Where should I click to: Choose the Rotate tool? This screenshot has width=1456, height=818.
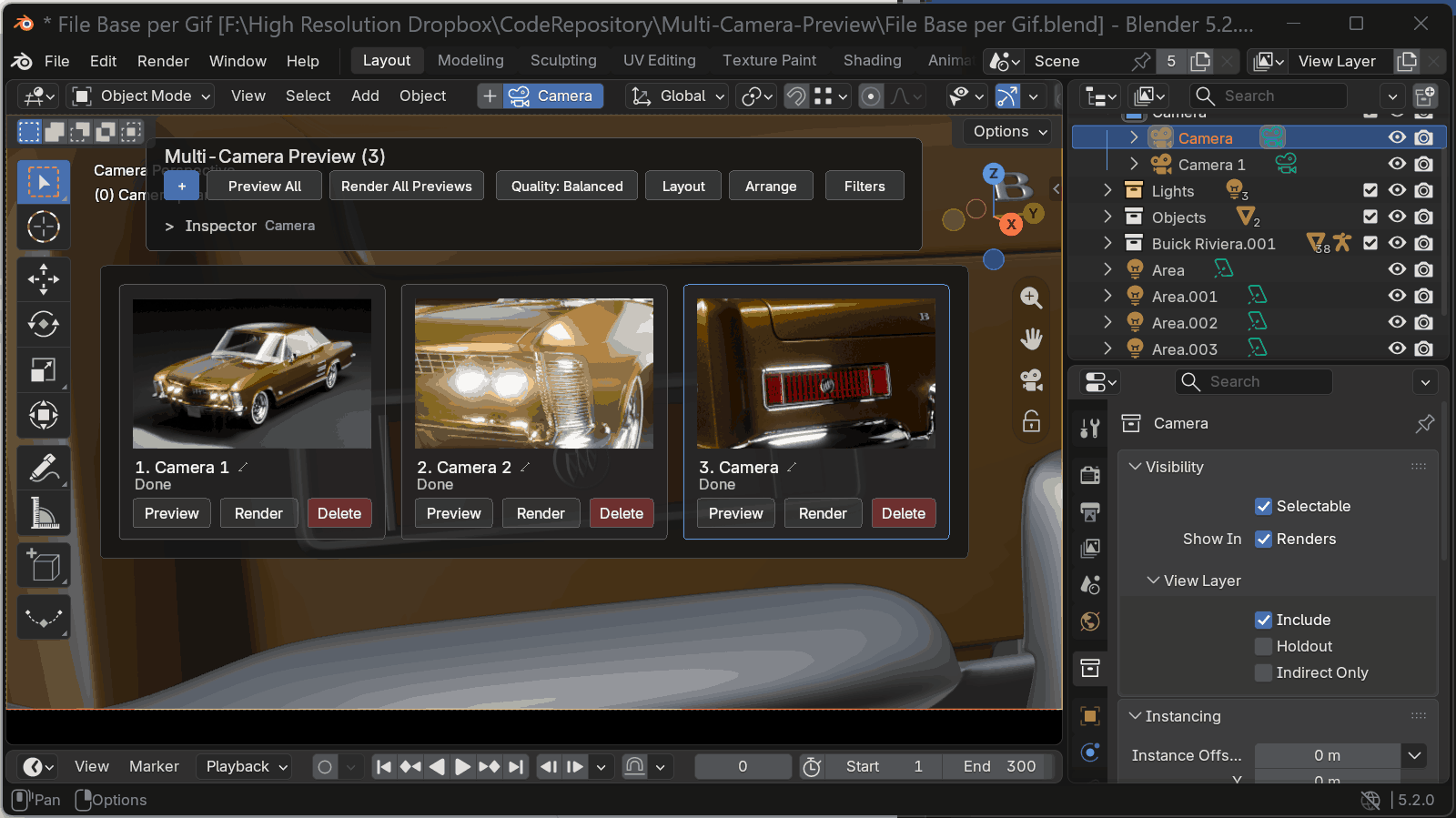click(x=43, y=324)
